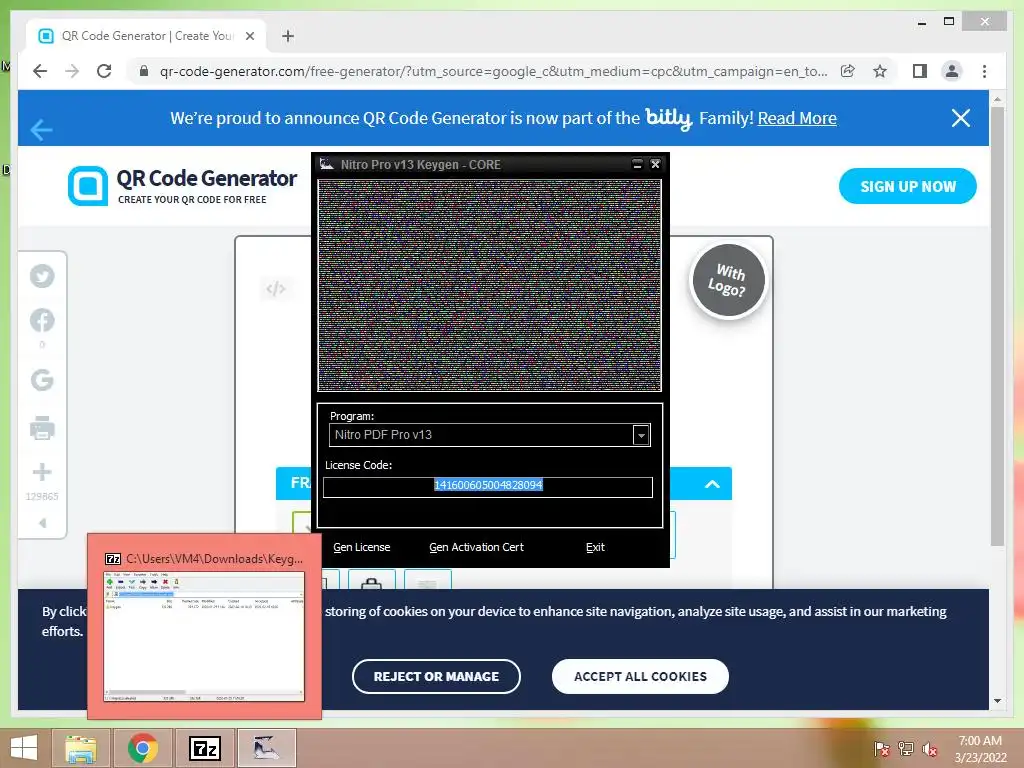Click the padlock site info icon
Viewport: 1024px width, 768px height.
(x=144, y=71)
